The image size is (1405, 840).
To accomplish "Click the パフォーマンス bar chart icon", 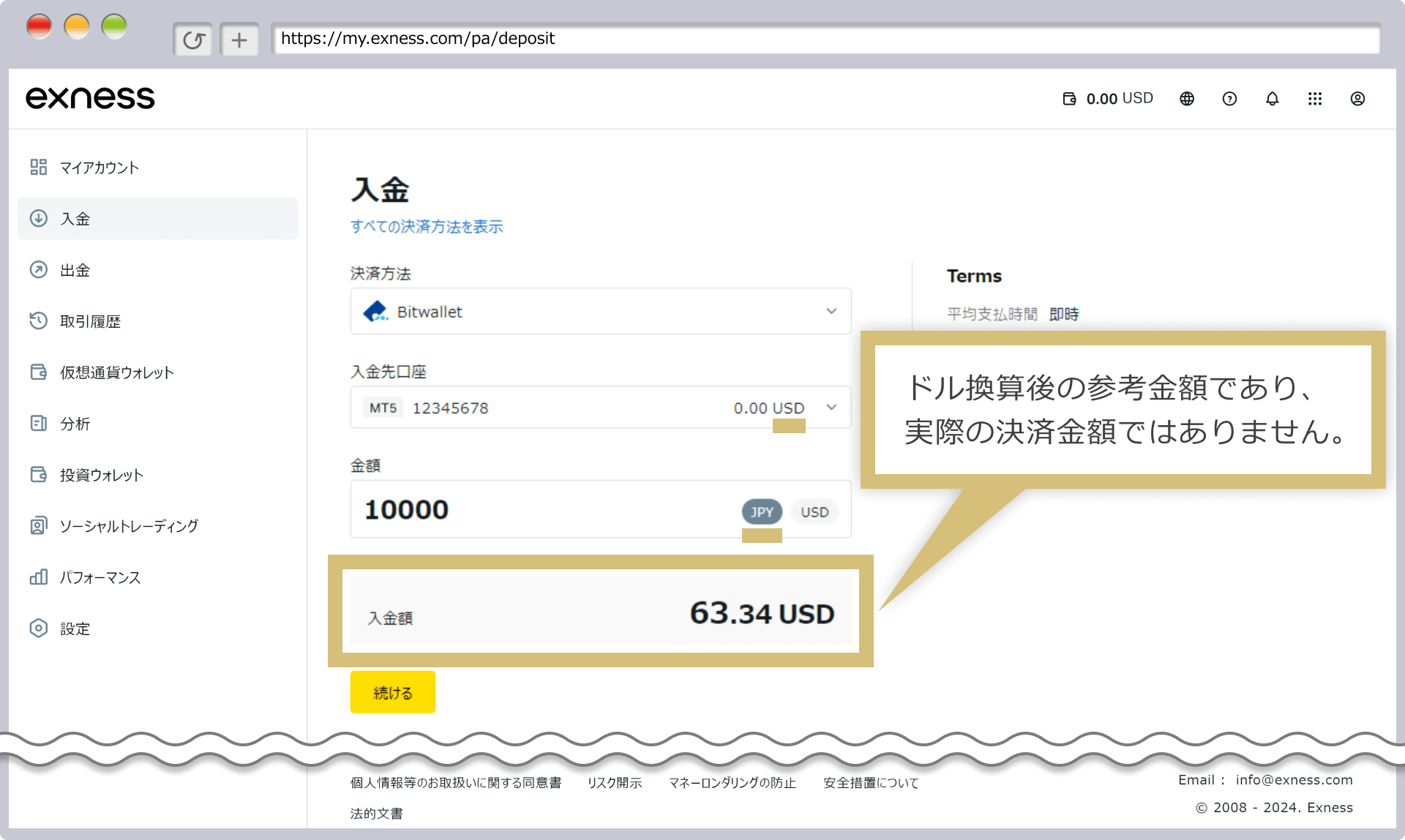I will (39, 577).
